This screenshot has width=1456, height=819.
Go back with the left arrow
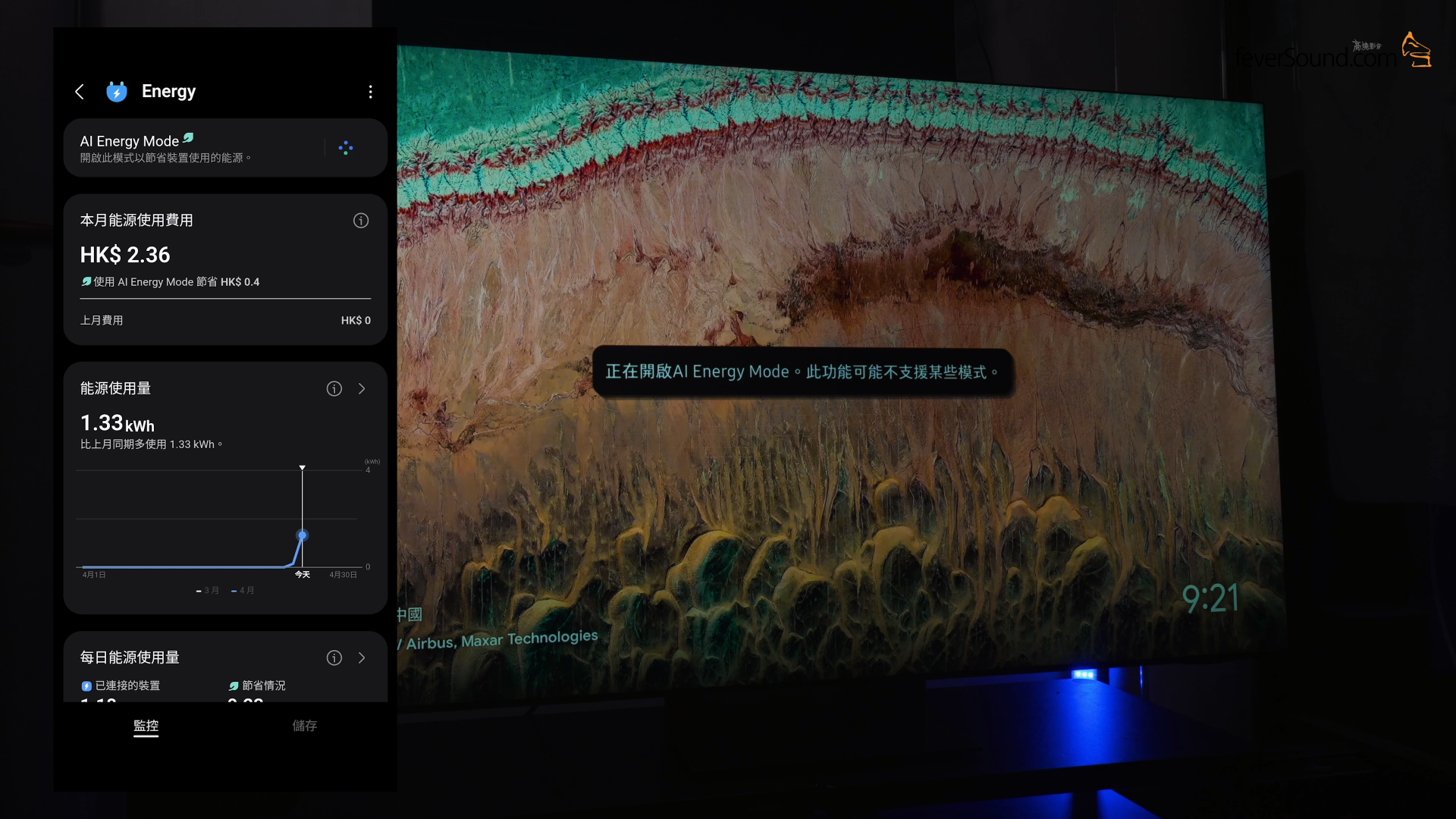[80, 92]
